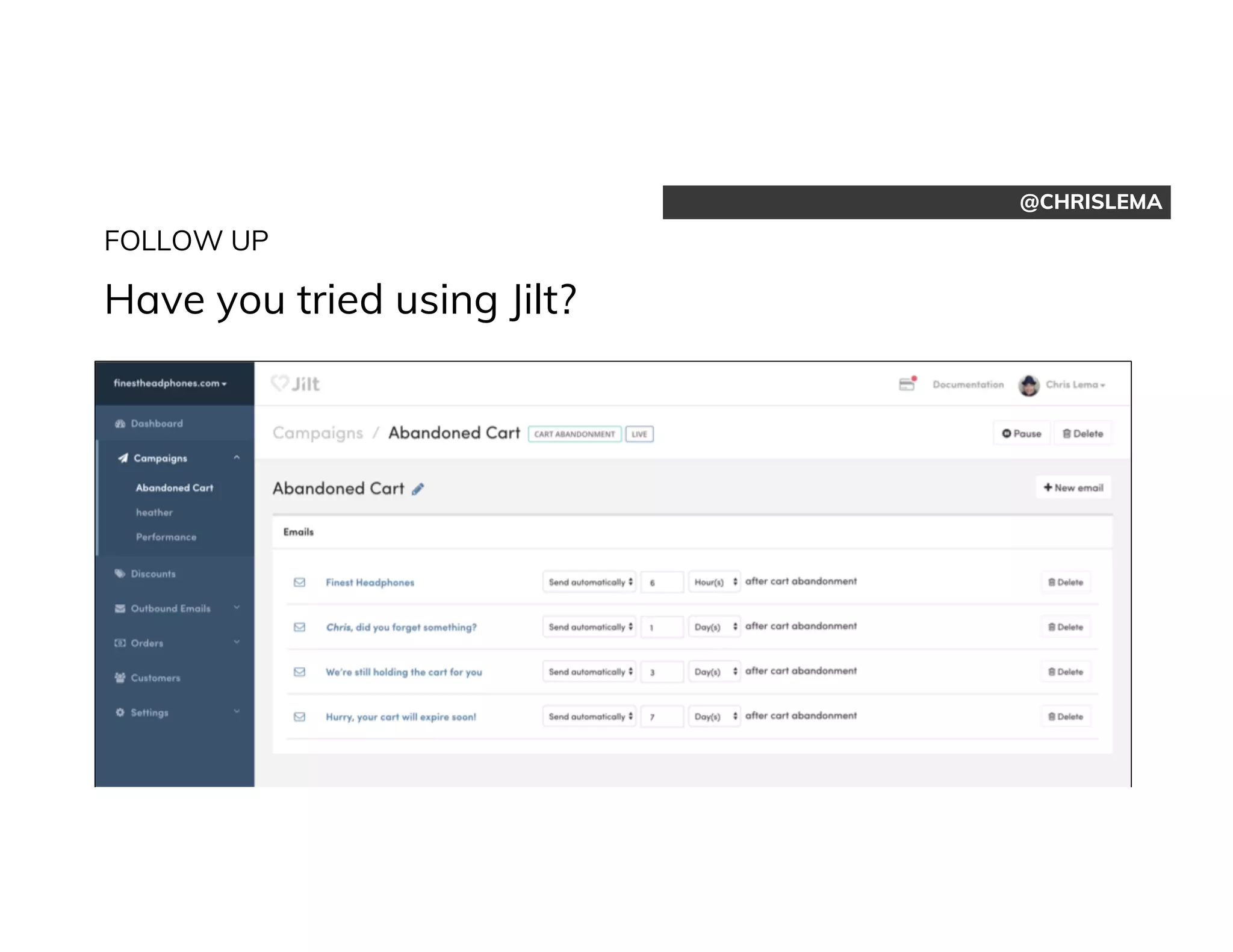Click envelope icon beside 'still holding the cart'
Image resolution: width=1233 pixels, height=952 pixels.
click(299, 672)
